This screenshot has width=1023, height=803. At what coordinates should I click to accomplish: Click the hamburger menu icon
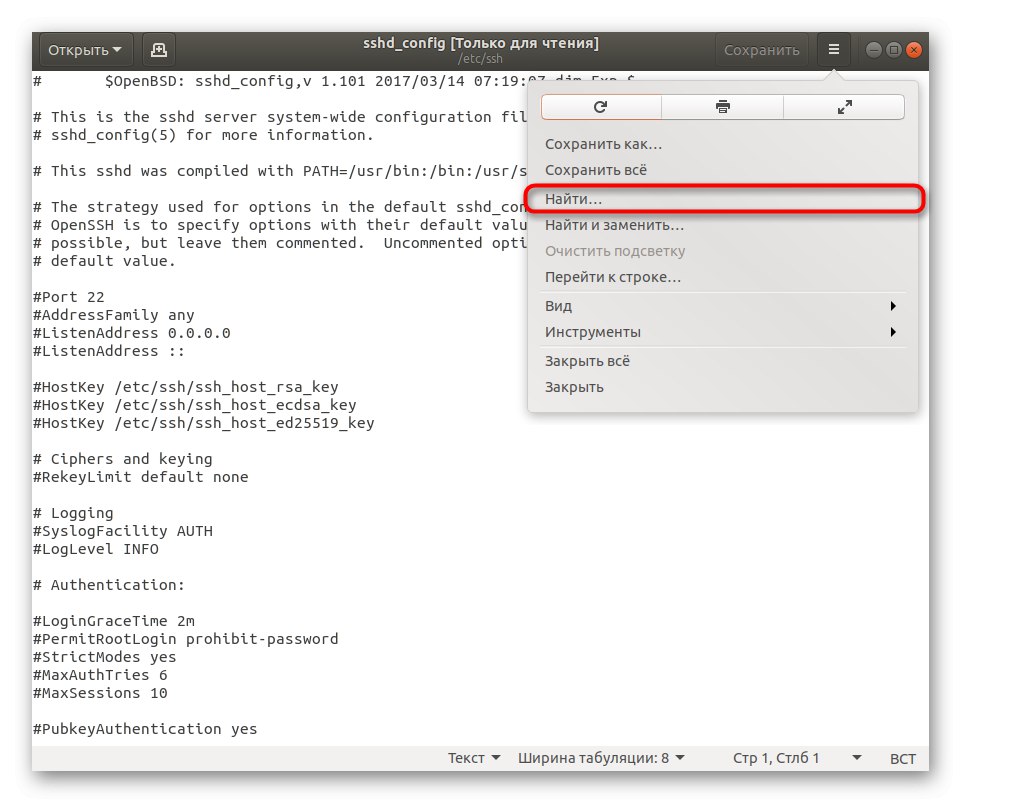pos(833,48)
